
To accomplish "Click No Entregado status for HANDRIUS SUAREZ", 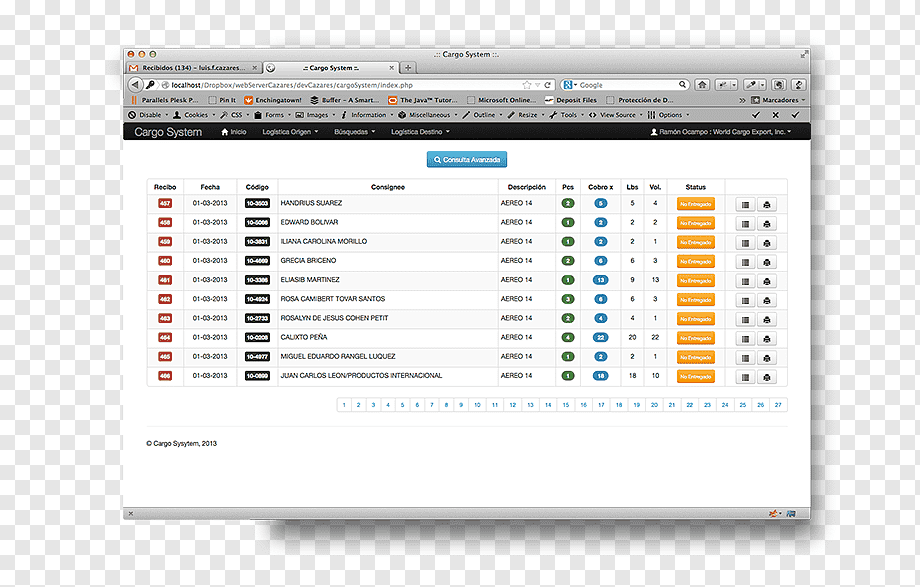I will click(695, 204).
